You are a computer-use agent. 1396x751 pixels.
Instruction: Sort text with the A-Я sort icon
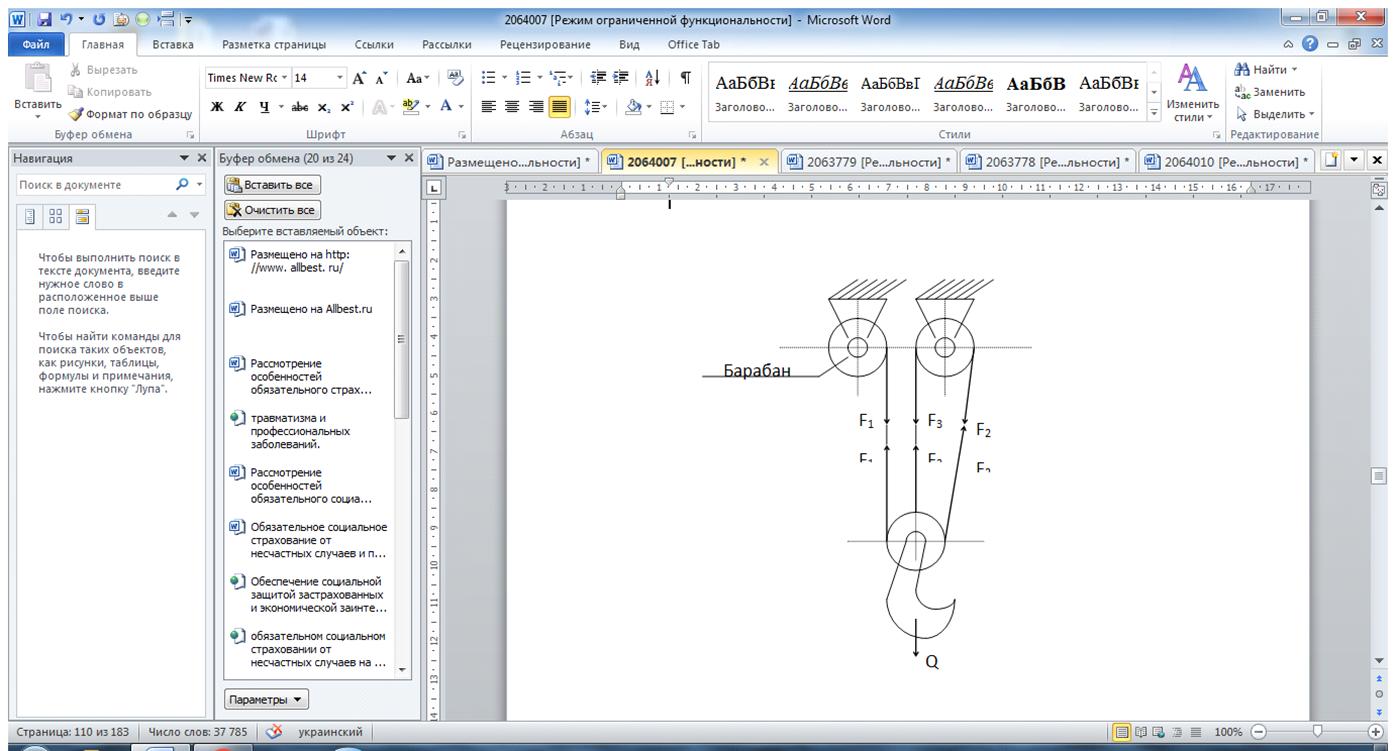pyautogui.click(x=653, y=78)
